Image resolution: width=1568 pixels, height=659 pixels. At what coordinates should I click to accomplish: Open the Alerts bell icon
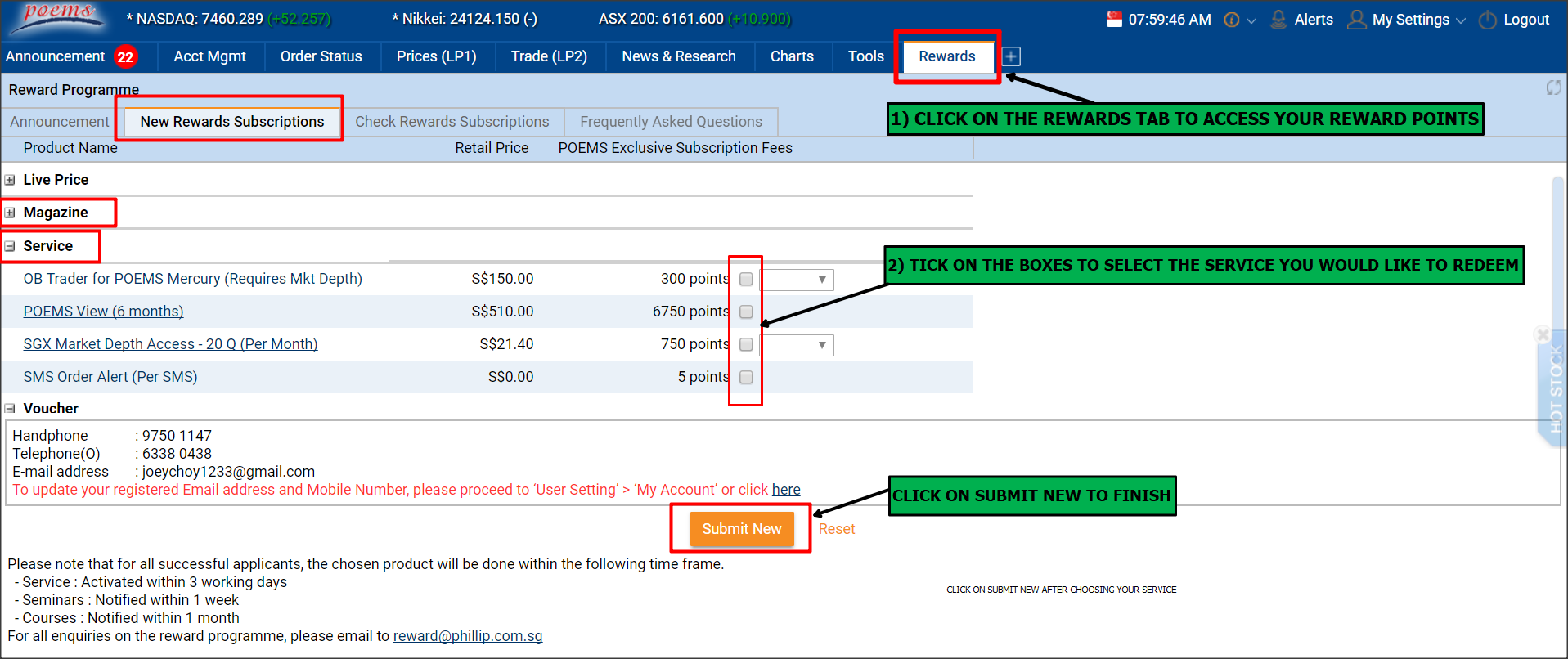(x=1278, y=20)
